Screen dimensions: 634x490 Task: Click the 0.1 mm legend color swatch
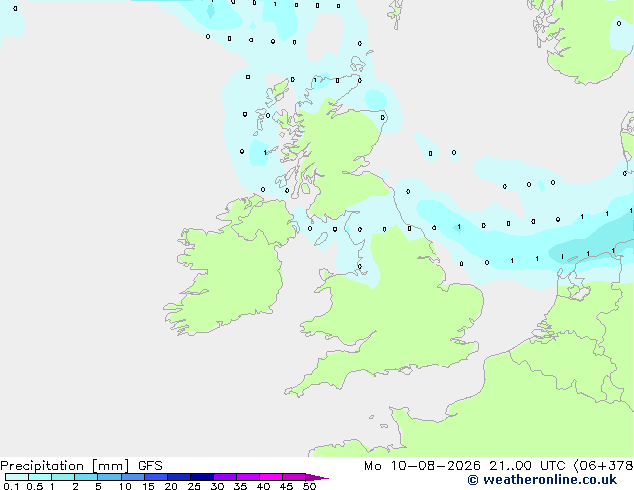[17, 477]
